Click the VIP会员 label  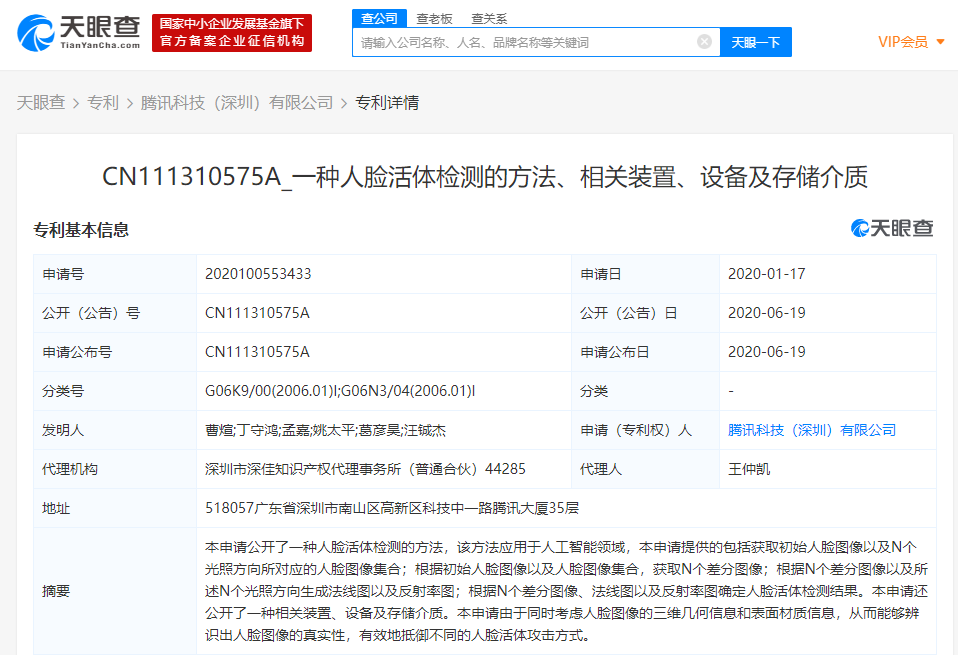pyautogui.click(x=902, y=42)
